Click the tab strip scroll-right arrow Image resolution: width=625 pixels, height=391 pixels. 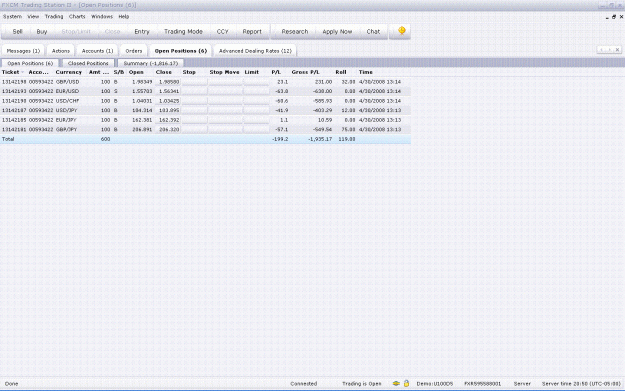(609, 50)
